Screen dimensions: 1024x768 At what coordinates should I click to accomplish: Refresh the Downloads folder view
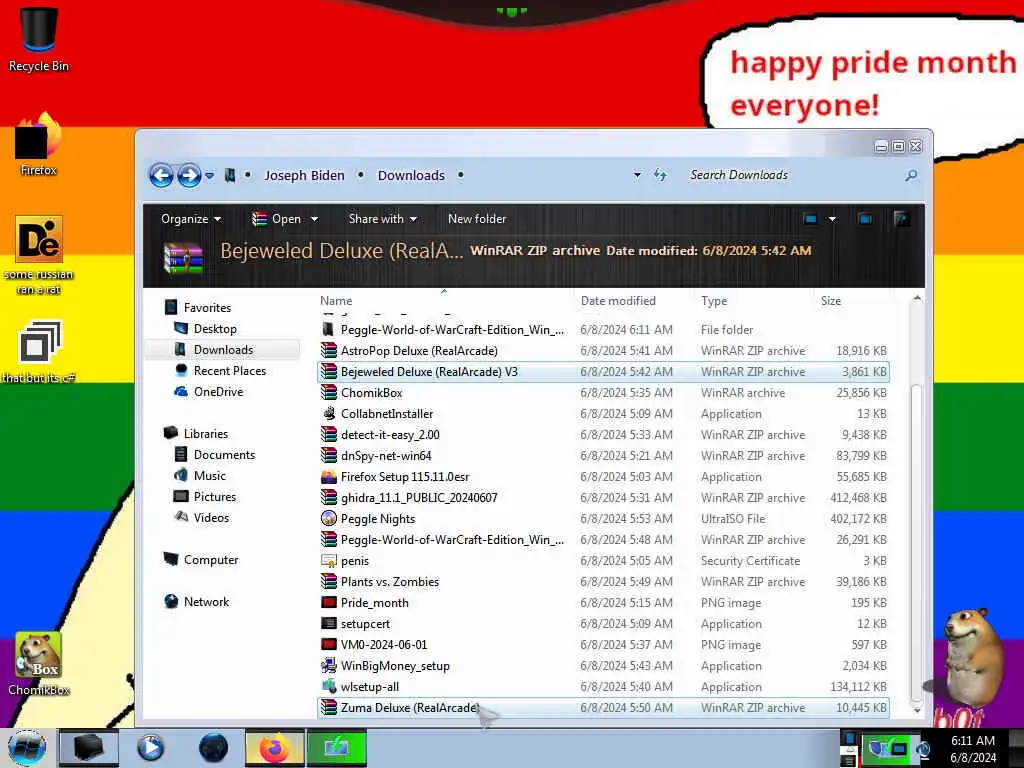point(660,175)
